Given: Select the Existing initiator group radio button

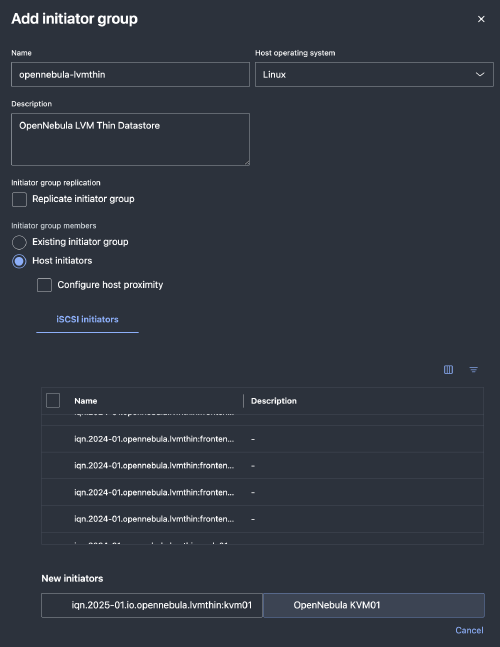Looking at the screenshot, I should (x=19, y=242).
